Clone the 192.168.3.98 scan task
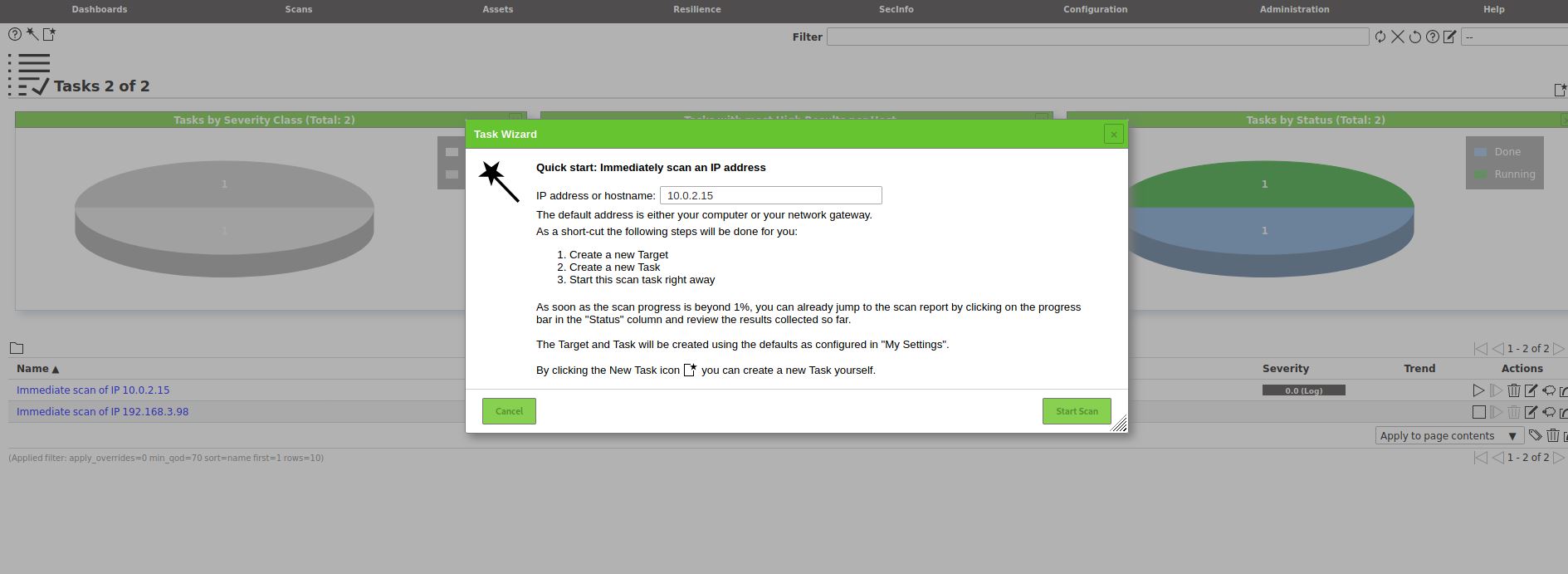 click(x=1549, y=412)
